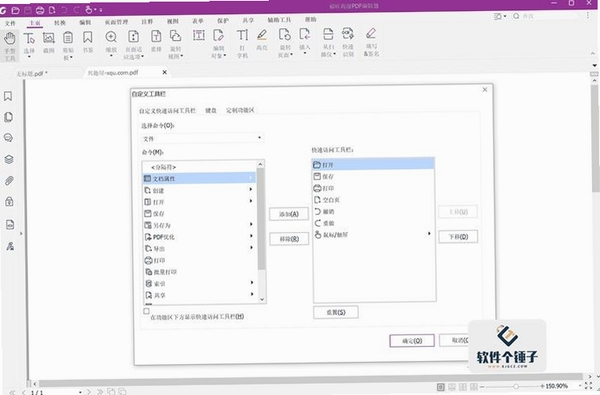Expand the 鼠标/触屏 submenu arrow in right list
Image resolution: width=600 pixels, height=395 pixels.
[x=429, y=233]
